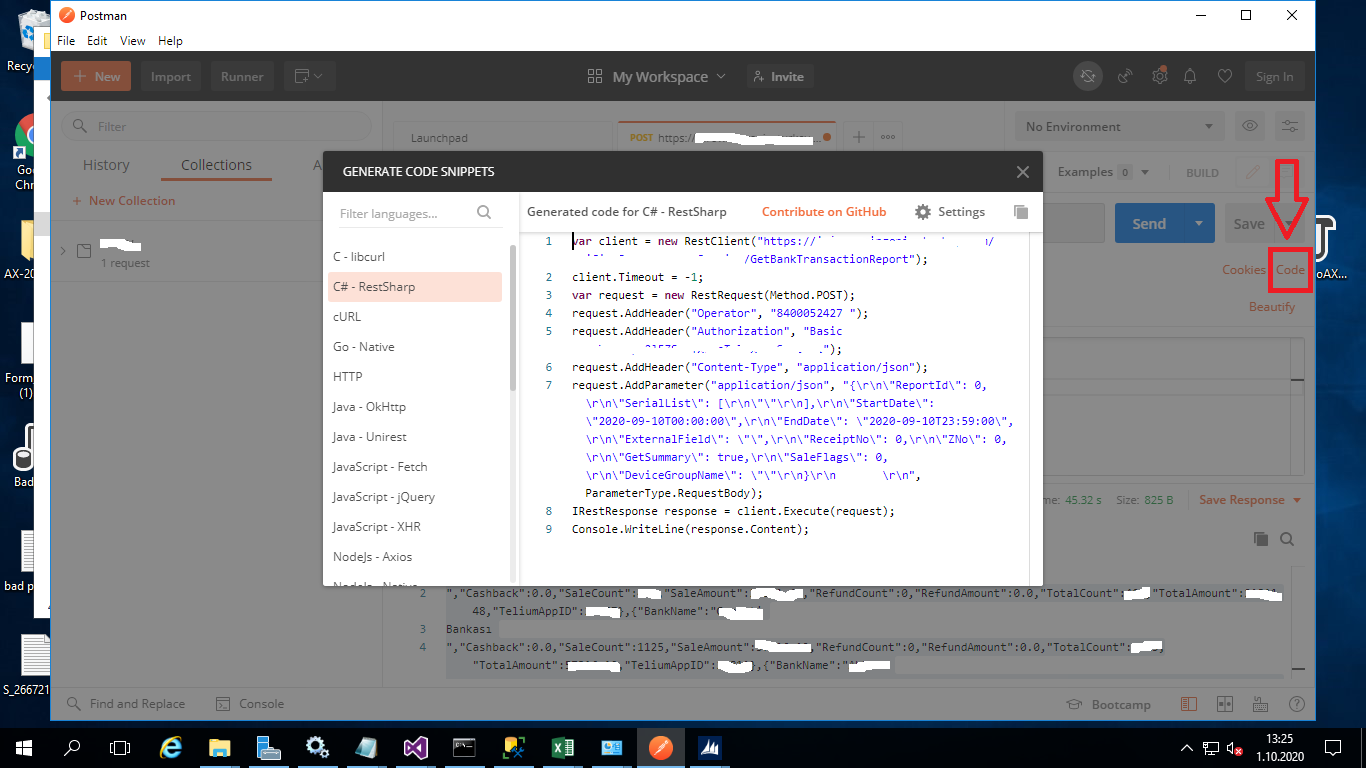Open the Postman Console
Screen dimensions: 1366x768
pos(251,704)
